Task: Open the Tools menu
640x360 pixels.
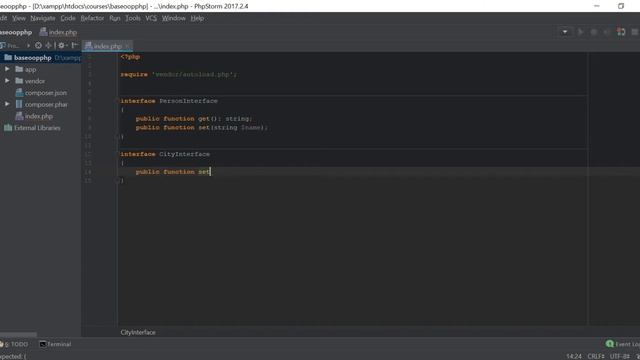Action: 133,18
